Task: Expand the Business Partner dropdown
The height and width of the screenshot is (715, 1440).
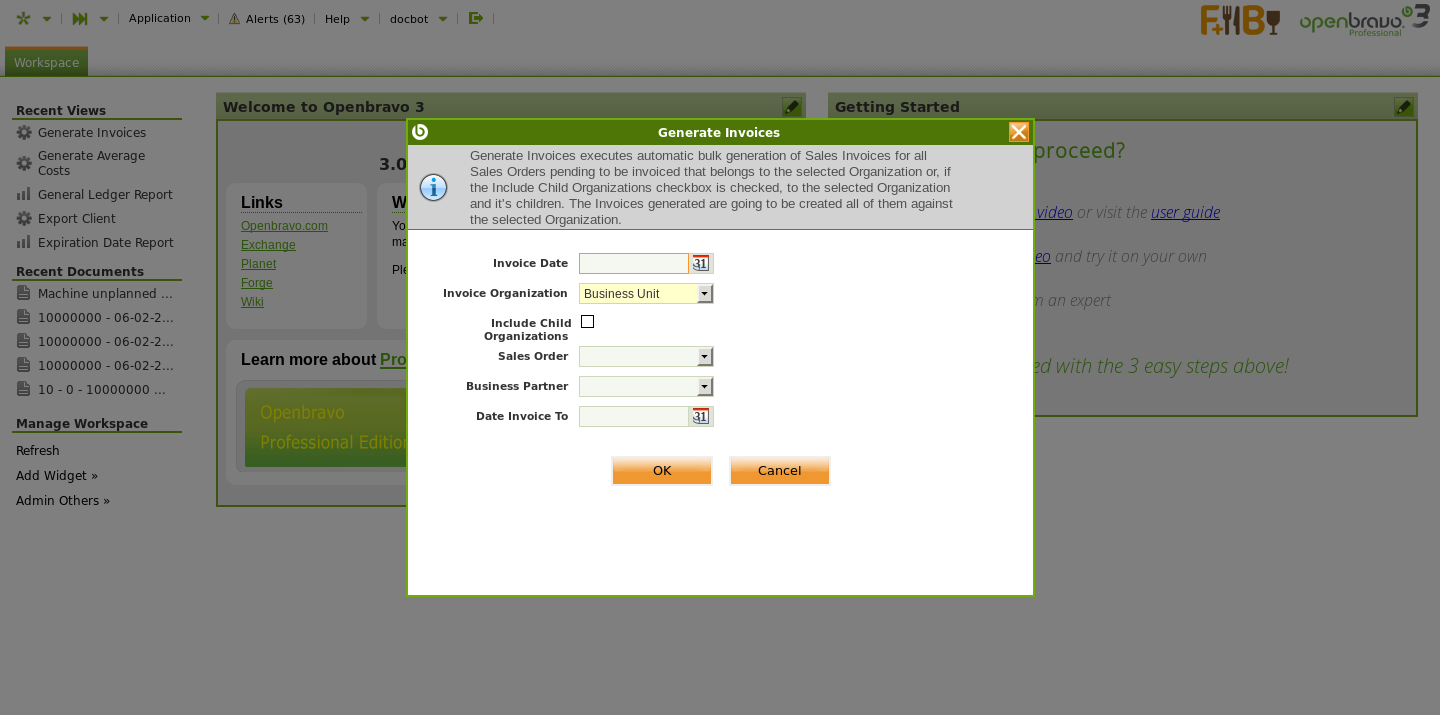Action: coord(705,387)
